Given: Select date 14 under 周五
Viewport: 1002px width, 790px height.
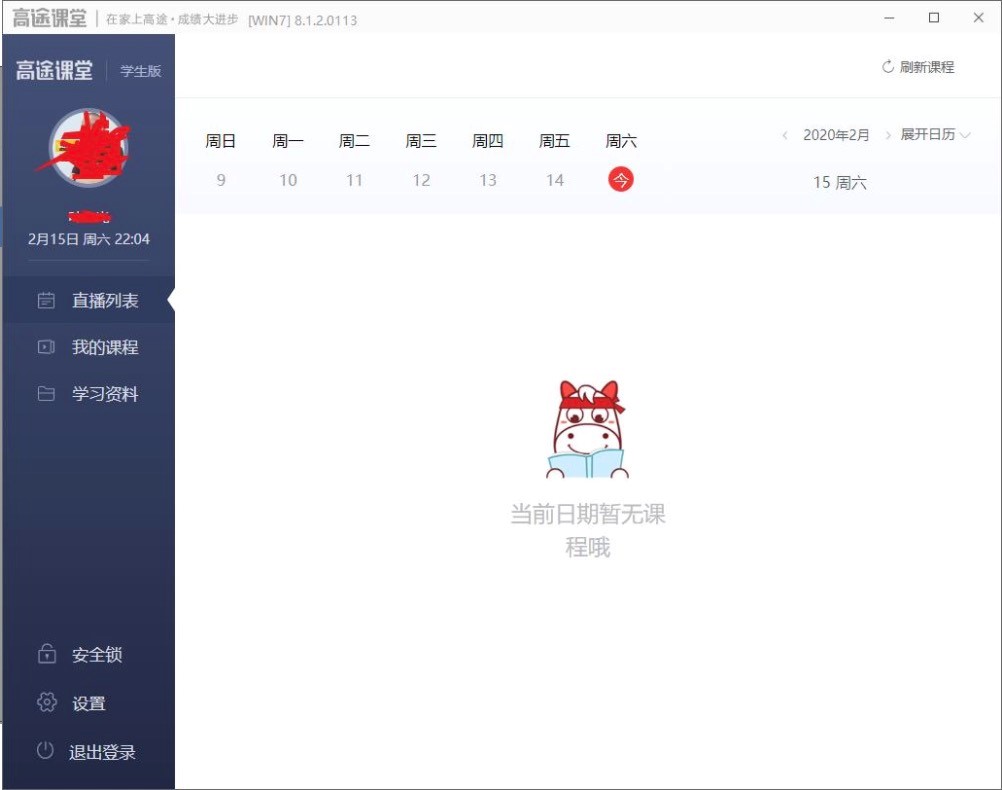Looking at the screenshot, I should (555, 180).
